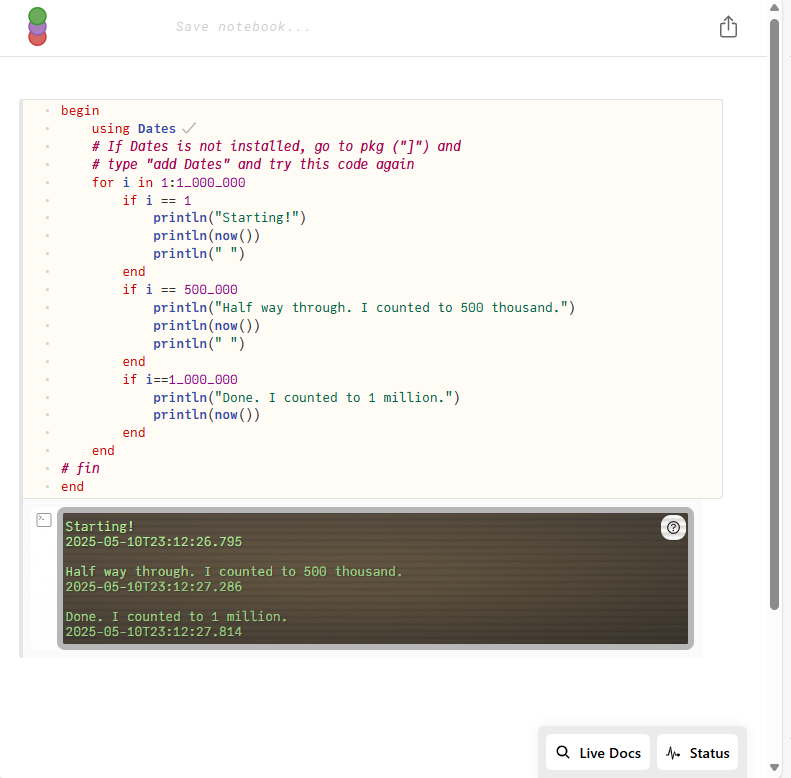Show the Status panel

pyautogui.click(x=697, y=753)
